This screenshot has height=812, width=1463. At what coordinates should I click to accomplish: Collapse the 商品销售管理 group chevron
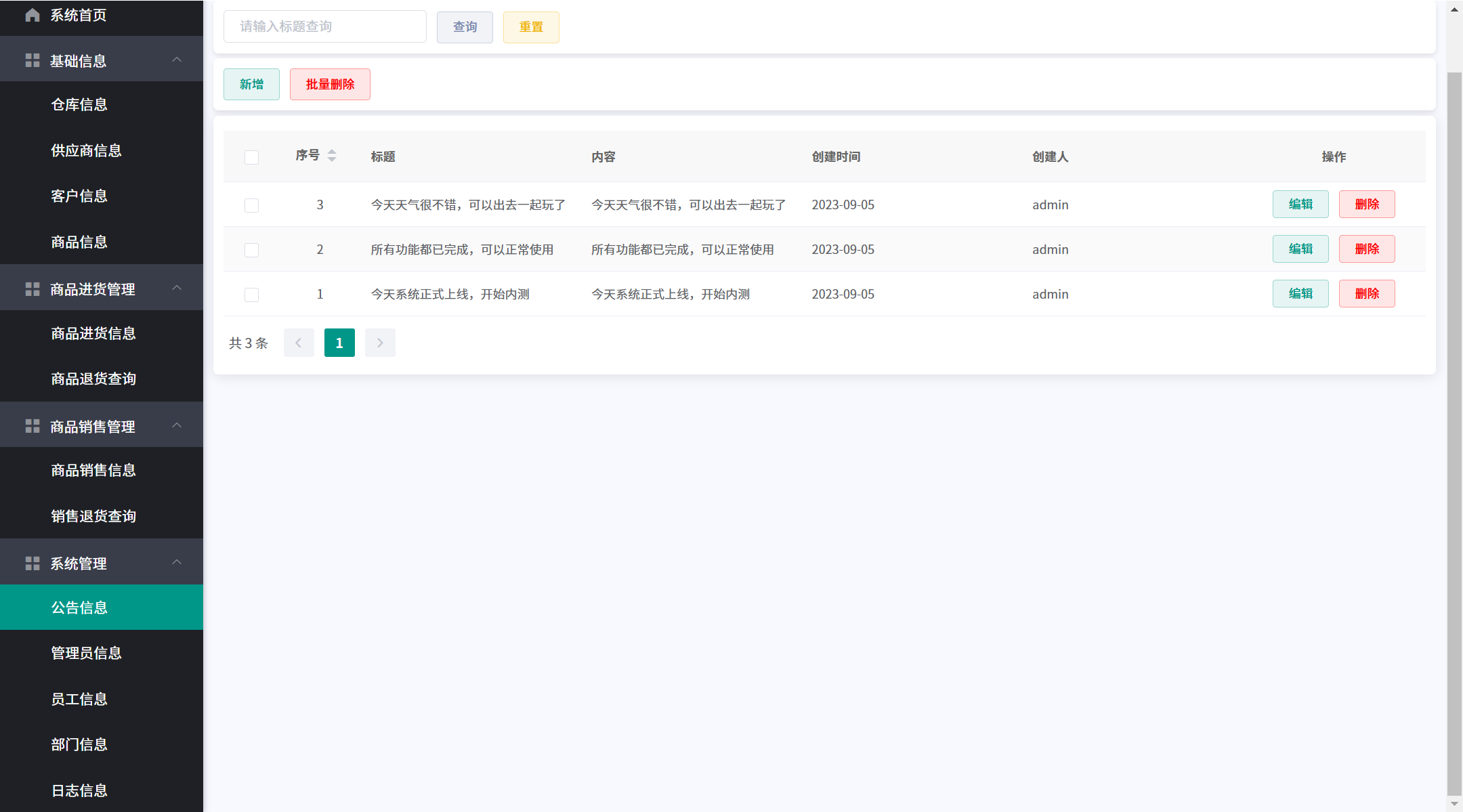(177, 425)
